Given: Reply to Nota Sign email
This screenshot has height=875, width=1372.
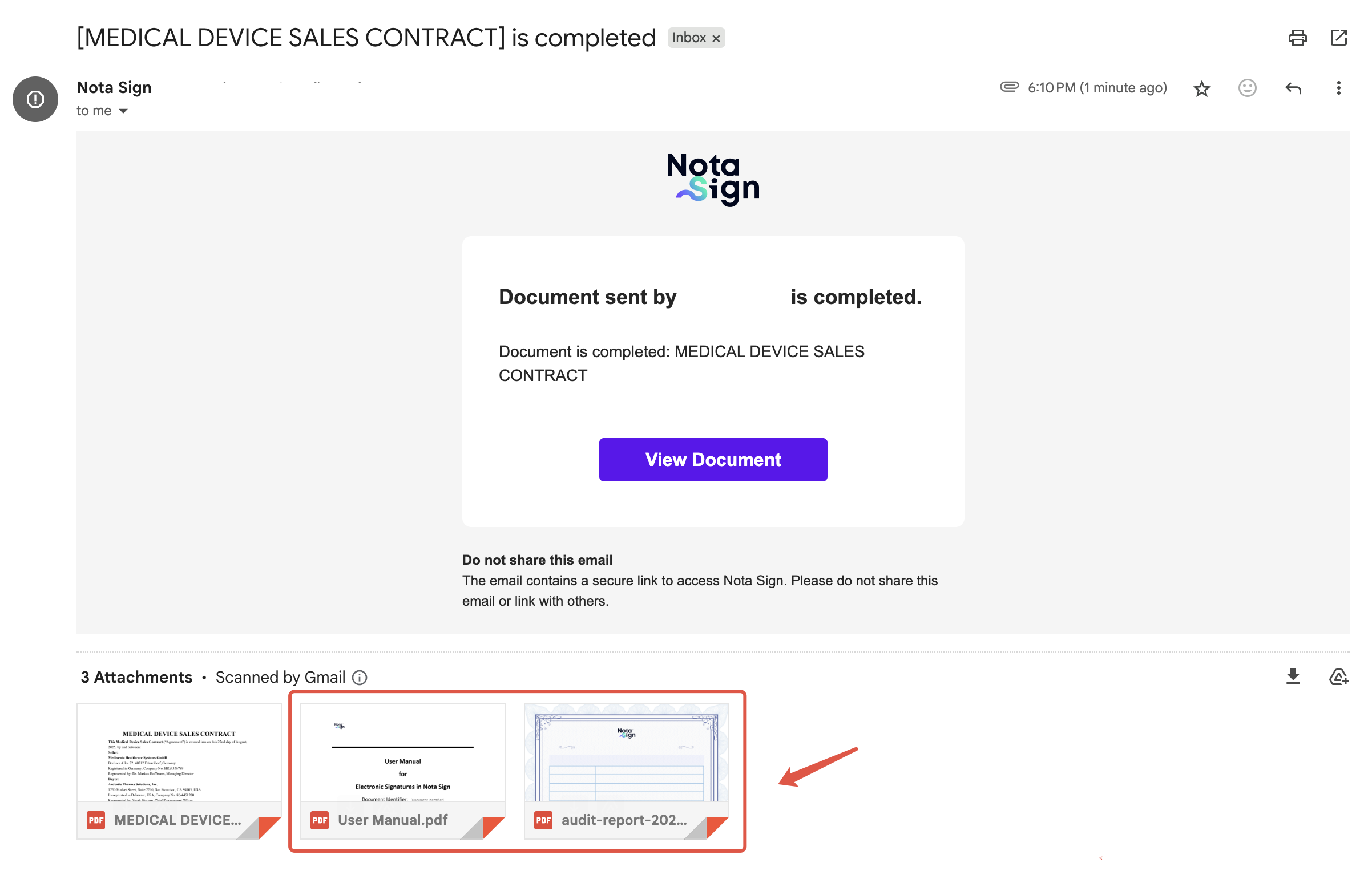Looking at the screenshot, I should coord(1293,88).
